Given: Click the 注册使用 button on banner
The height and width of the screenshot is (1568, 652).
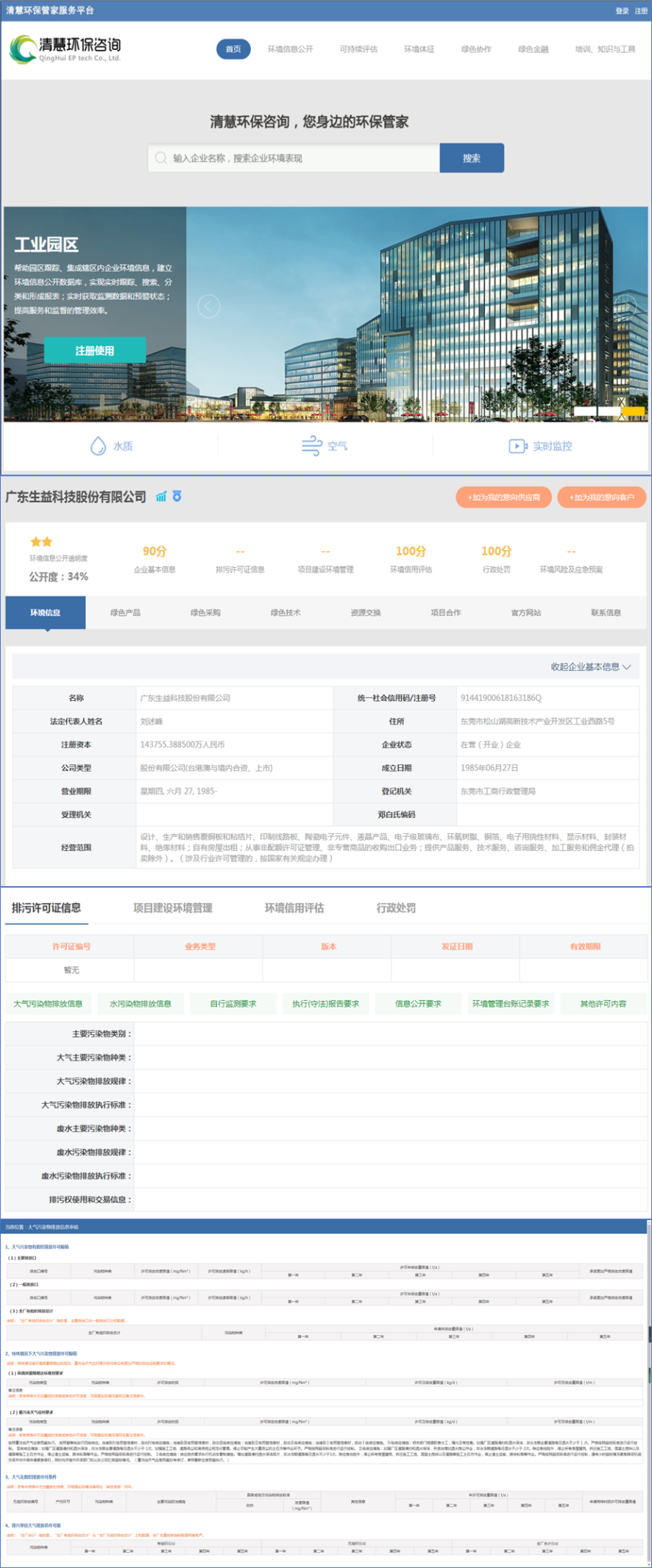Looking at the screenshot, I should pyautogui.click(x=95, y=350).
